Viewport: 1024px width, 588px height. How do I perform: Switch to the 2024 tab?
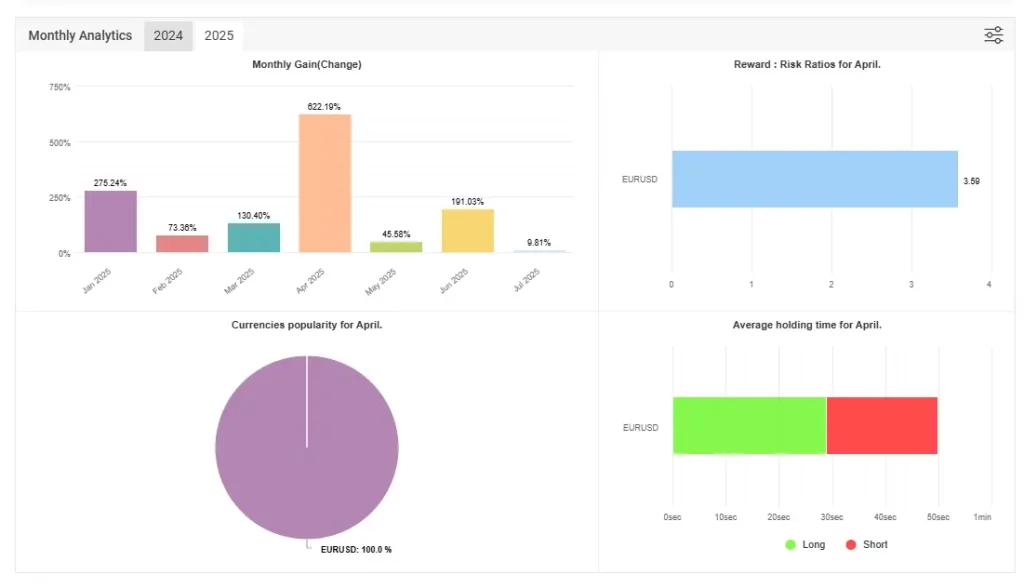point(168,36)
